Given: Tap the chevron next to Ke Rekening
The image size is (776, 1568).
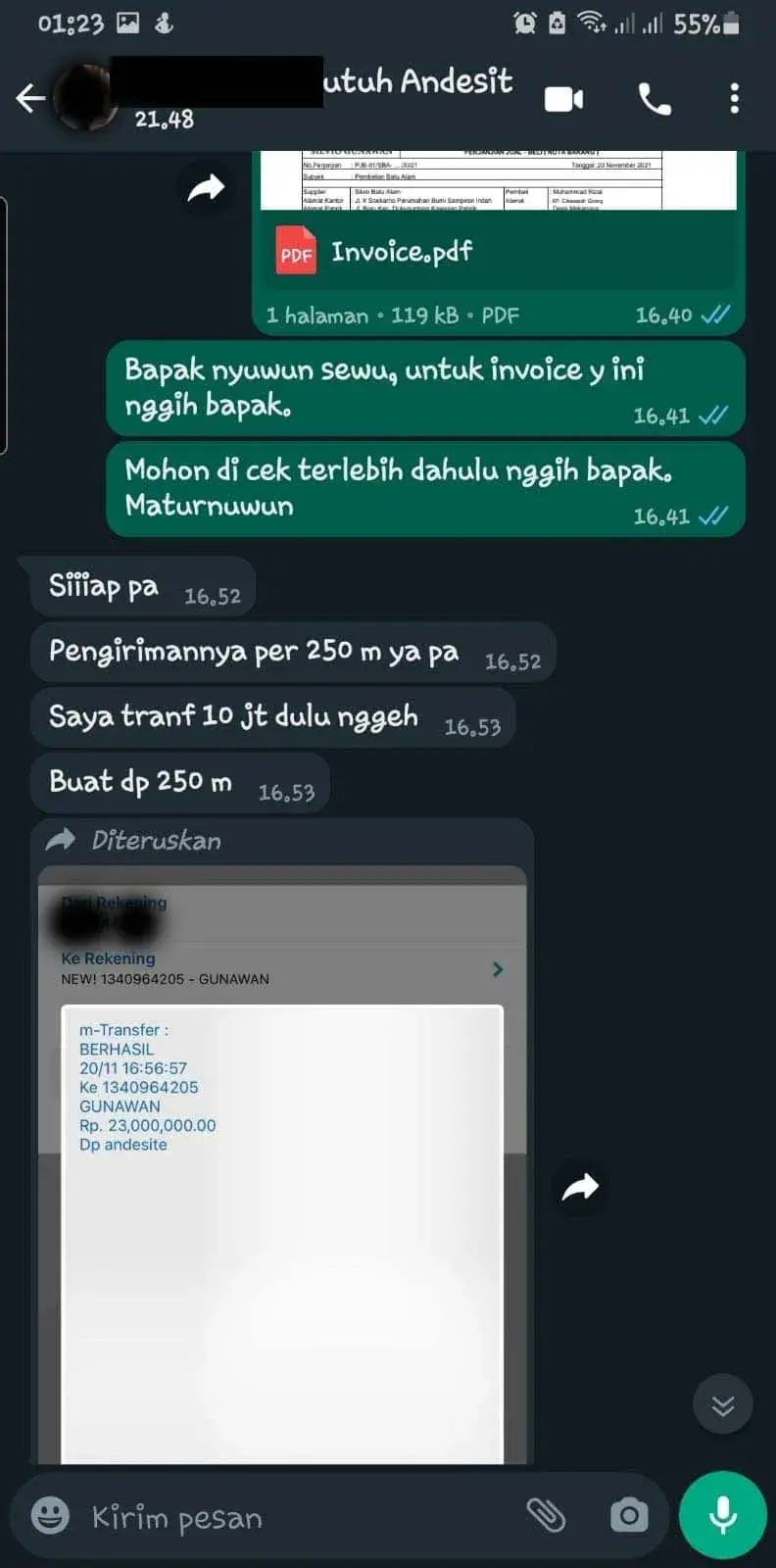Looking at the screenshot, I should click(498, 969).
